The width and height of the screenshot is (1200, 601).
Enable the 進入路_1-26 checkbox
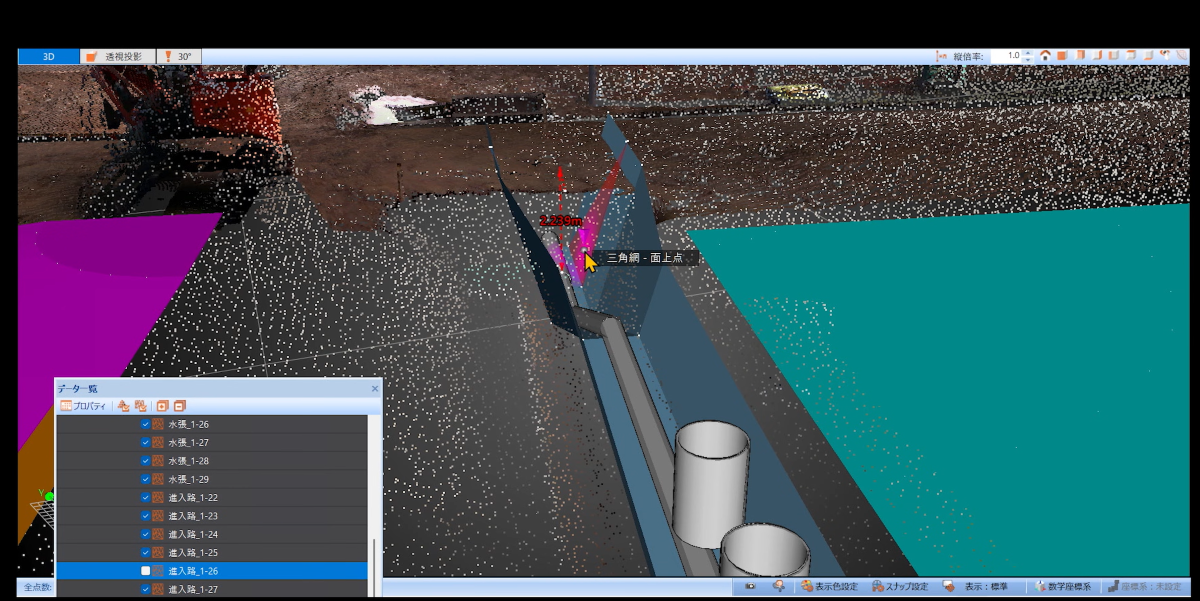(145, 571)
